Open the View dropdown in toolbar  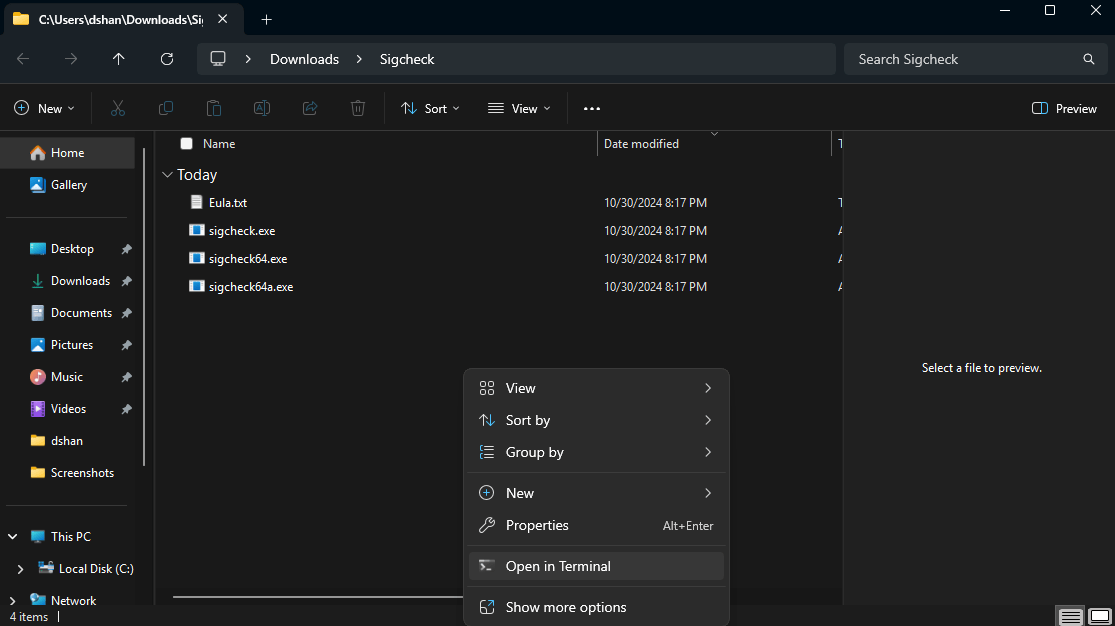point(519,108)
